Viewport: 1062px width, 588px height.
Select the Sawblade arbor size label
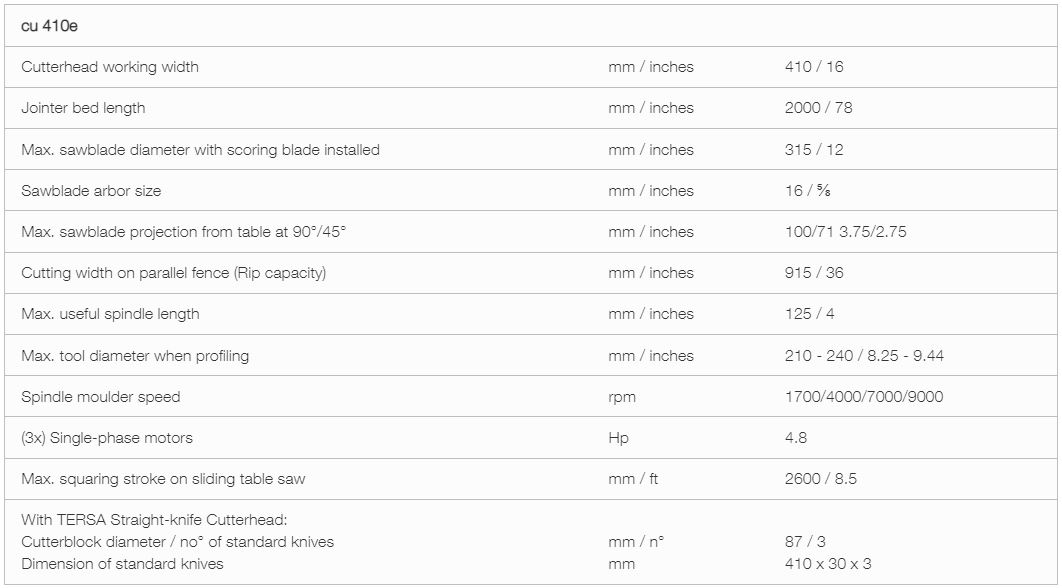click(91, 191)
